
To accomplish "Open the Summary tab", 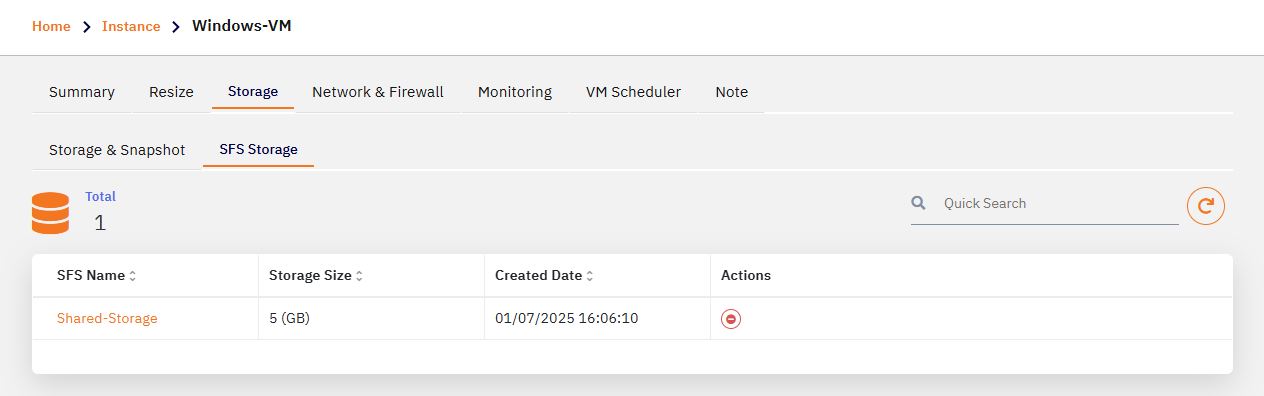I will point(82,92).
